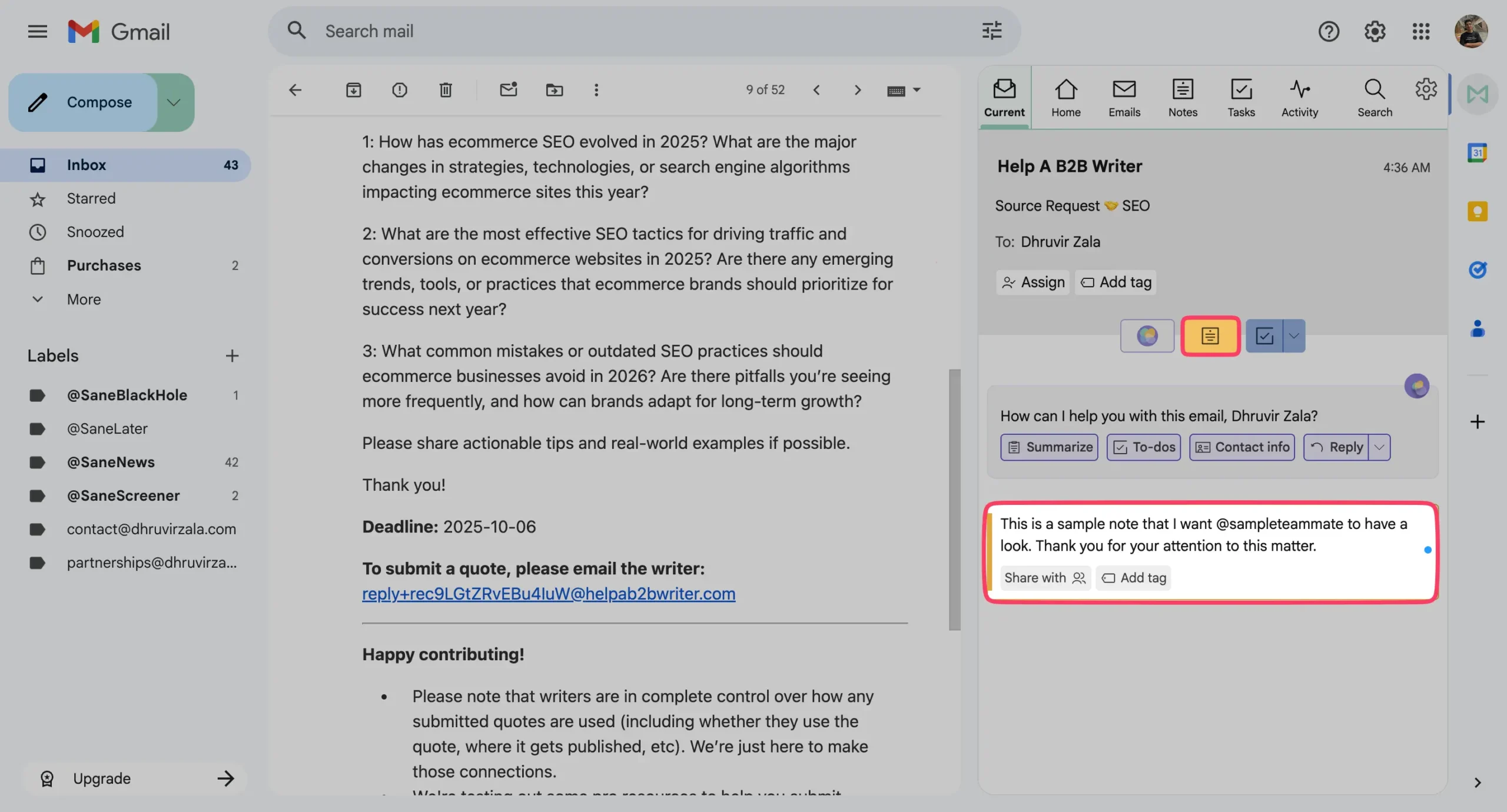This screenshot has width=1507, height=812.
Task: Switch to the Tasks tab
Action: (x=1241, y=98)
